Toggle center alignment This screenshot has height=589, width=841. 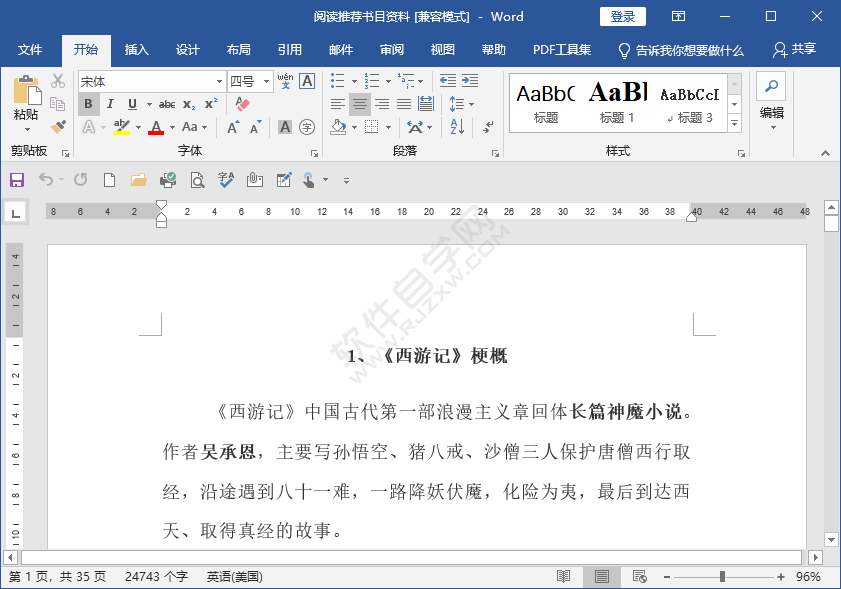click(x=360, y=104)
